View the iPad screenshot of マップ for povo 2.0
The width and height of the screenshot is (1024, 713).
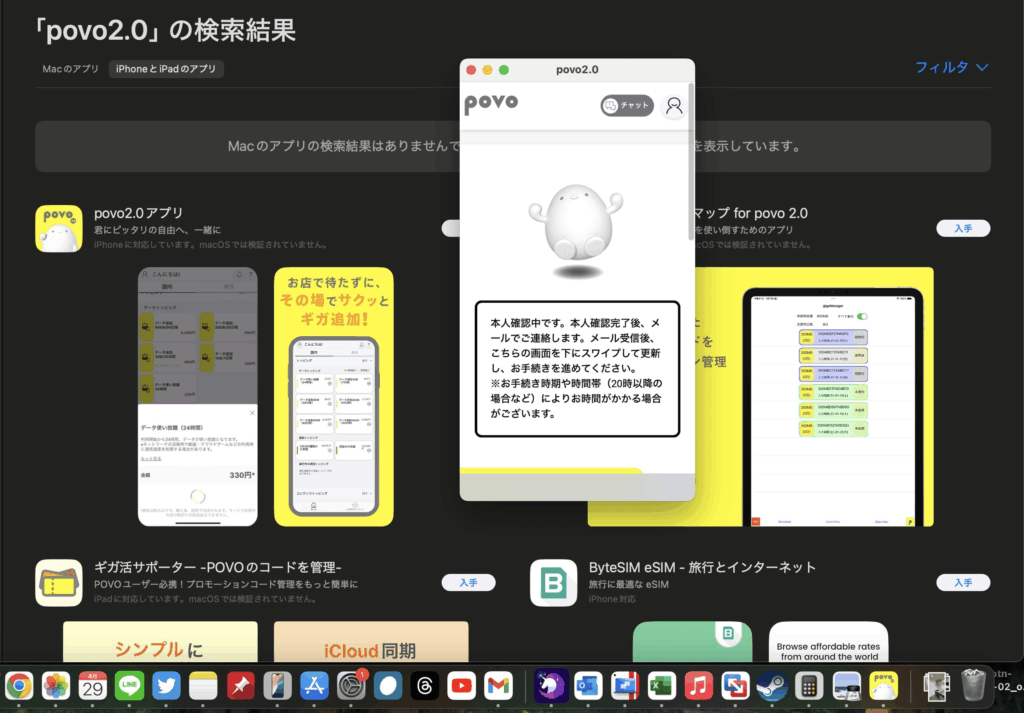(x=814, y=396)
